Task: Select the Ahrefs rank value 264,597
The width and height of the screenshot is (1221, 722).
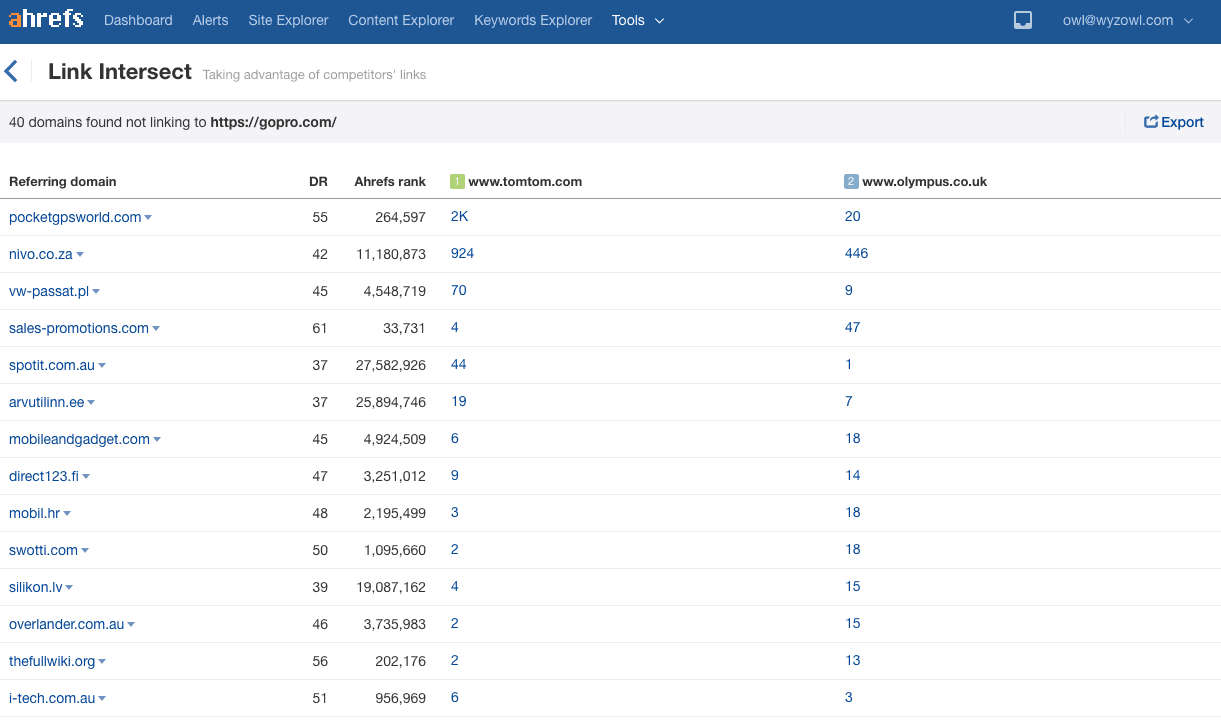Action: 401,217
